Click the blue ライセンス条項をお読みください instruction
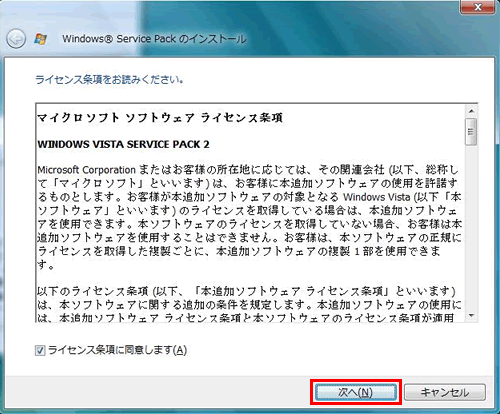500x414 pixels. 109,80
